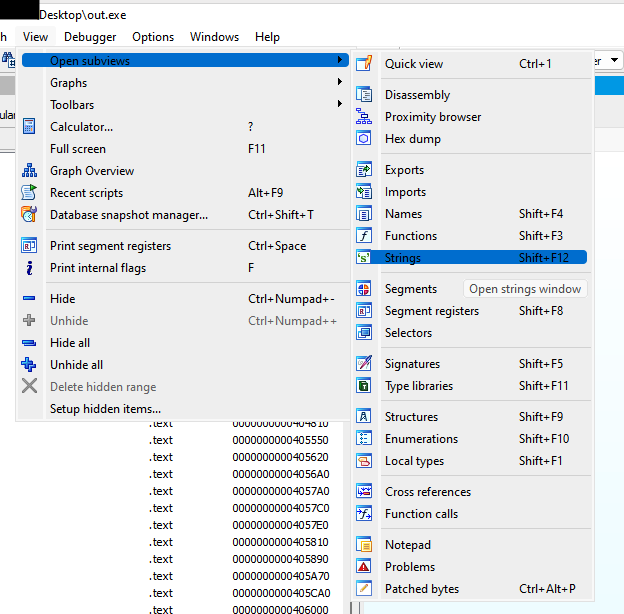The height and width of the screenshot is (614, 624).
Task: Select address 0000000000405620 row
Action: click(280, 457)
